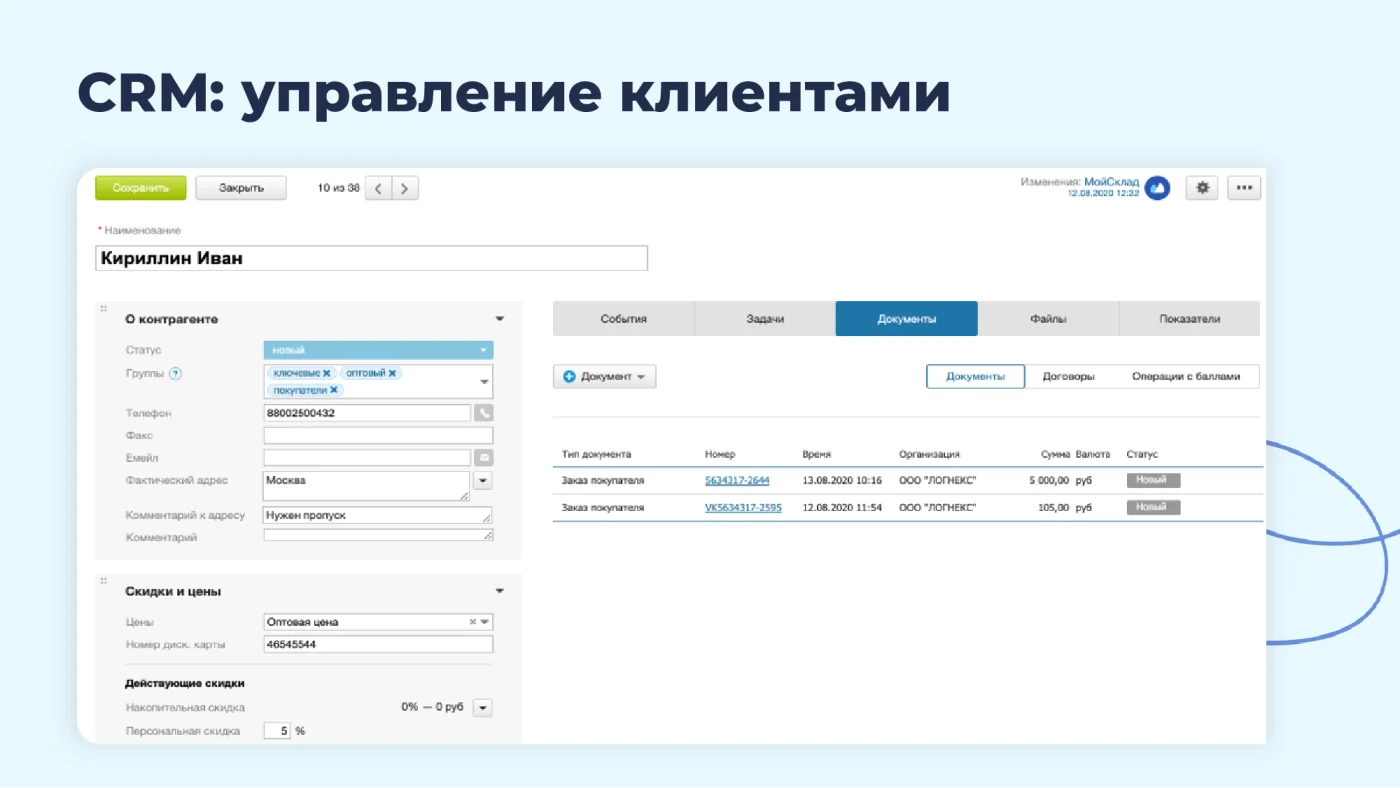Click the help question mark beside Группы

pos(176,374)
